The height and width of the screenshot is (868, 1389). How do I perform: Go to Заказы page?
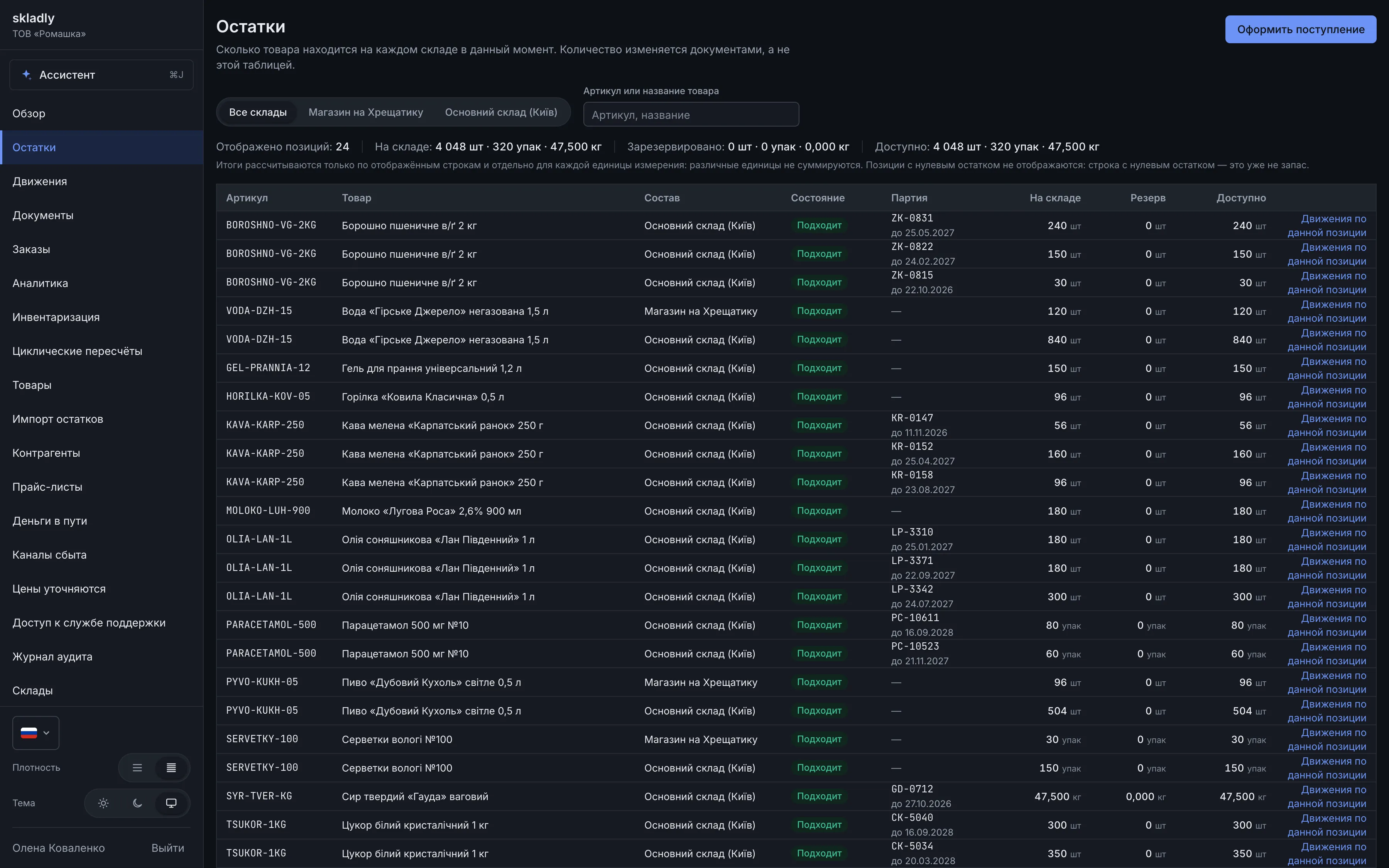coord(101,249)
